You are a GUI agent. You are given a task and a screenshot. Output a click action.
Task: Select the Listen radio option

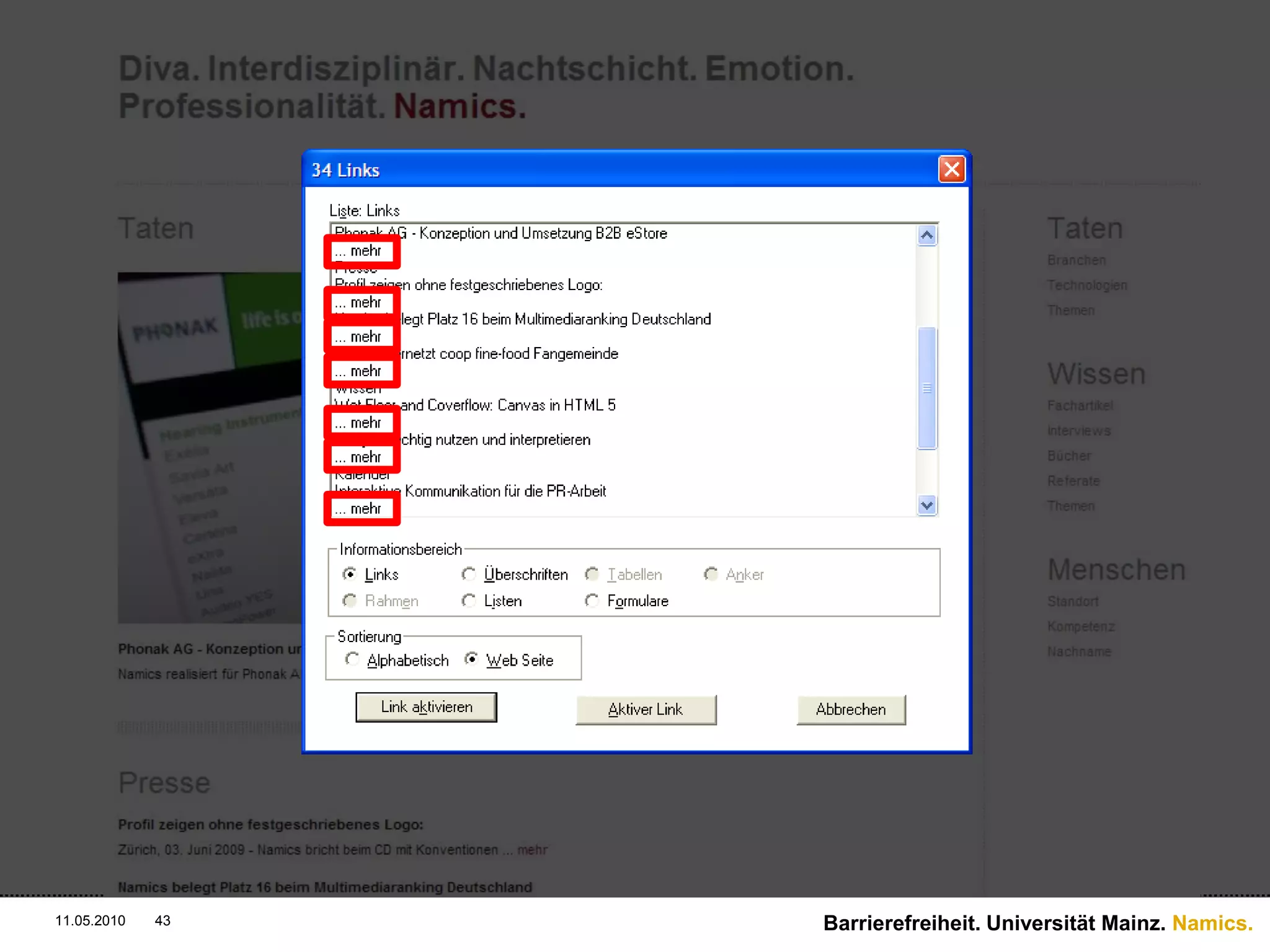pyautogui.click(x=492, y=601)
